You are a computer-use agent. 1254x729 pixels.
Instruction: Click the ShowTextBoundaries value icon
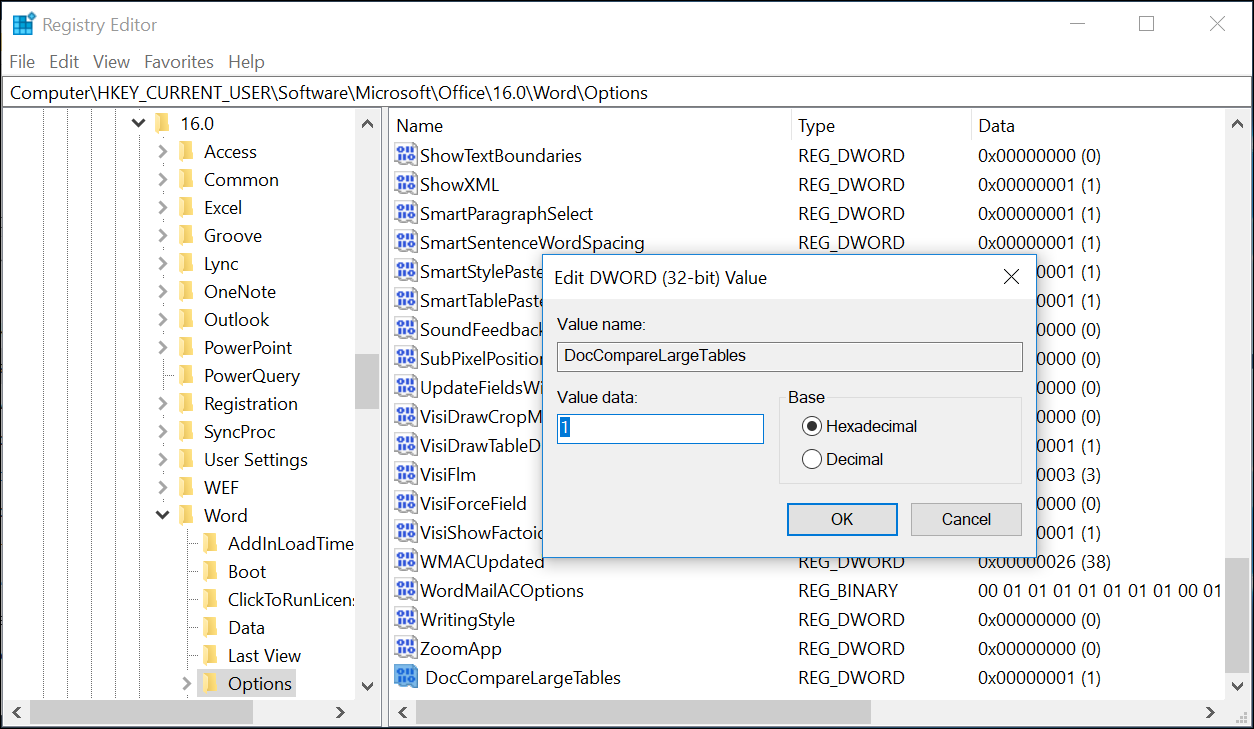coord(405,155)
